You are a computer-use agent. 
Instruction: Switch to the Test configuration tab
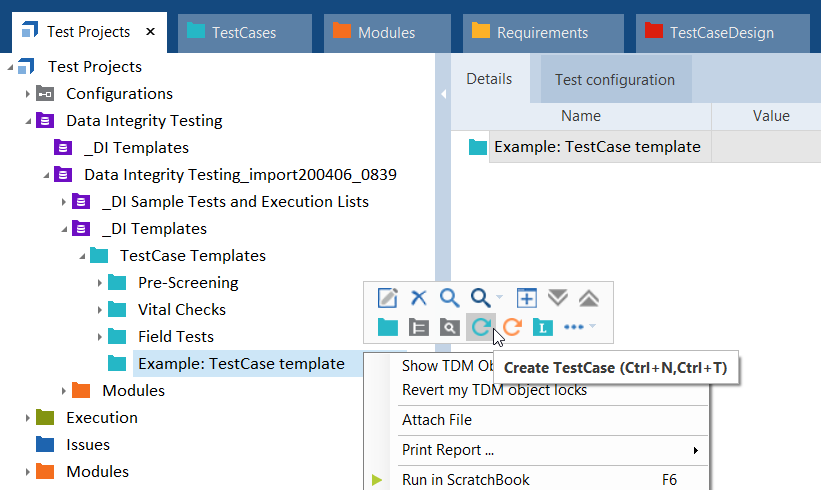pyautogui.click(x=614, y=80)
